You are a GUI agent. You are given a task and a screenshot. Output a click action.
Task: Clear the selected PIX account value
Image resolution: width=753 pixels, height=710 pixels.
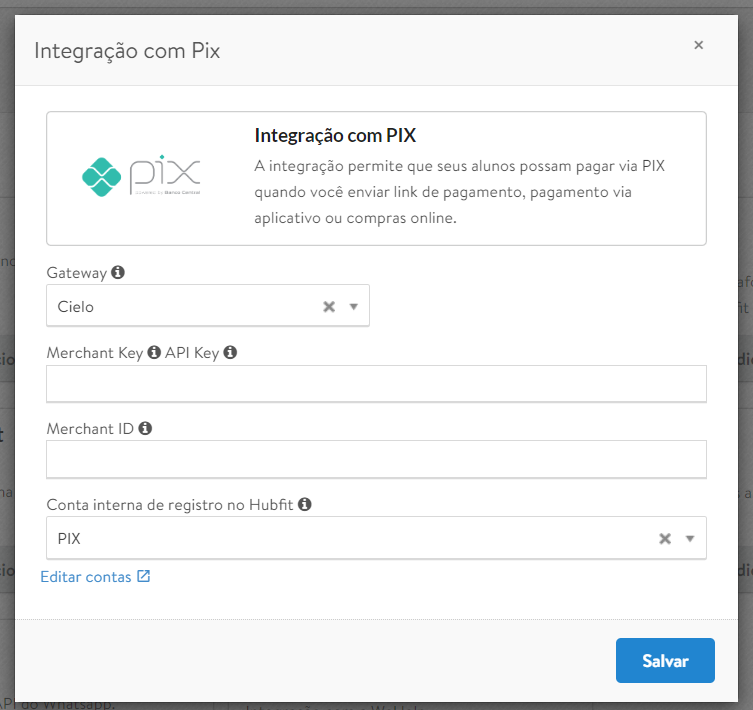(665, 539)
